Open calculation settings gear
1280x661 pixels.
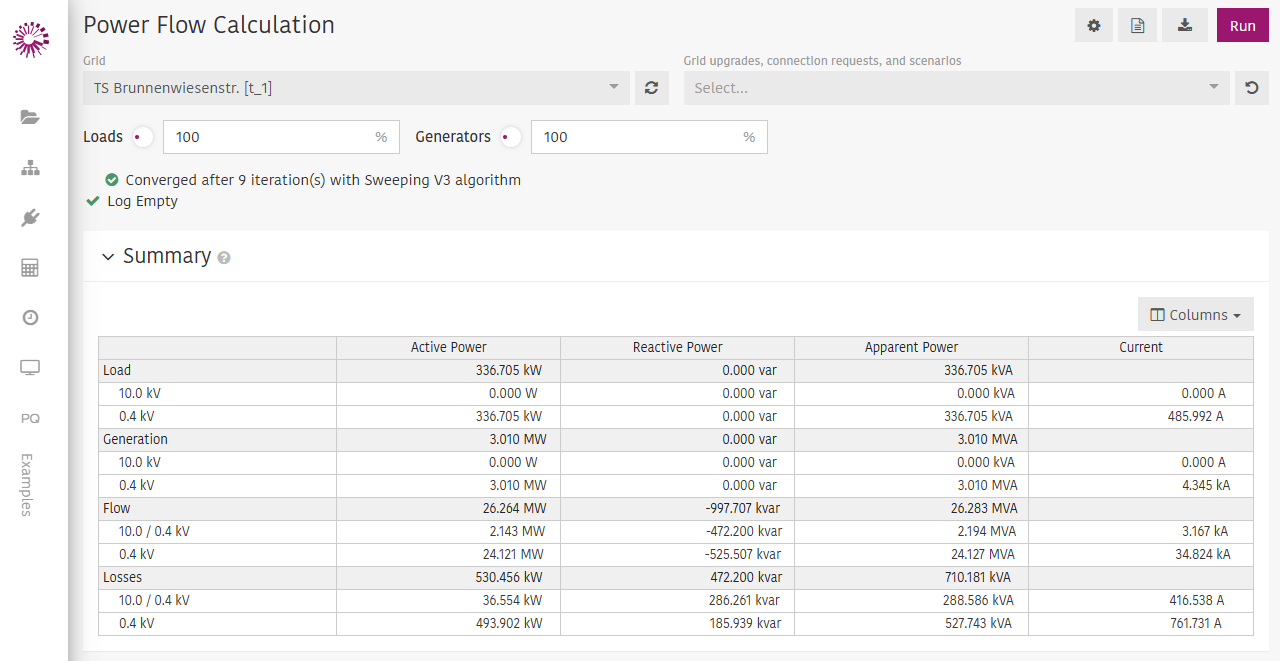coord(1094,26)
